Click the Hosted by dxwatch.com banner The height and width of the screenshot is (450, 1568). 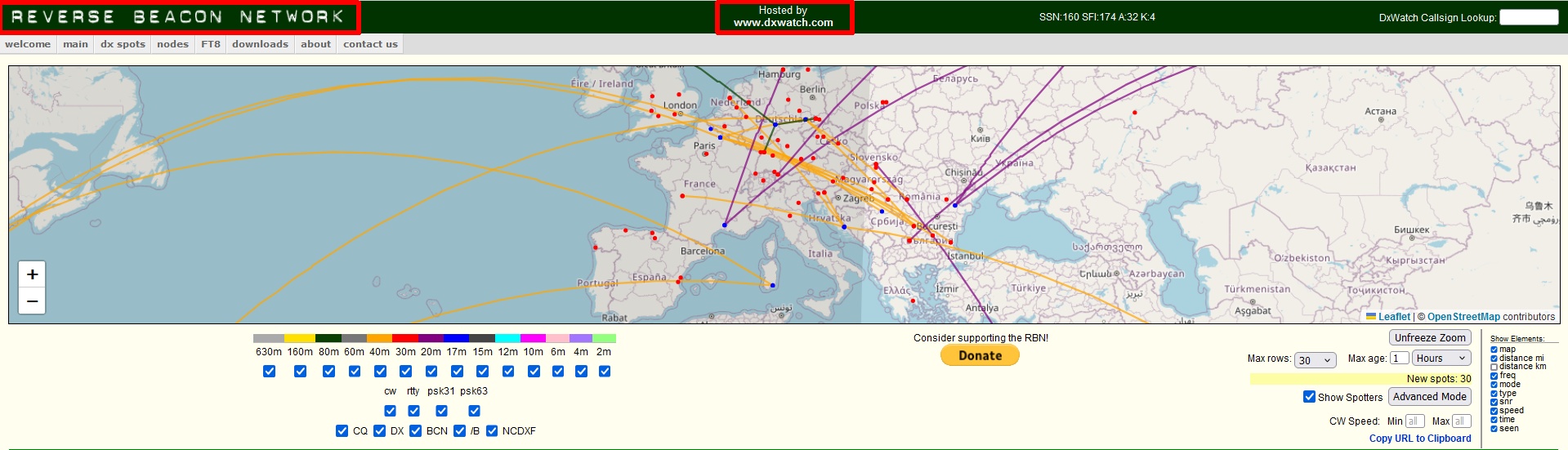(x=784, y=17)
